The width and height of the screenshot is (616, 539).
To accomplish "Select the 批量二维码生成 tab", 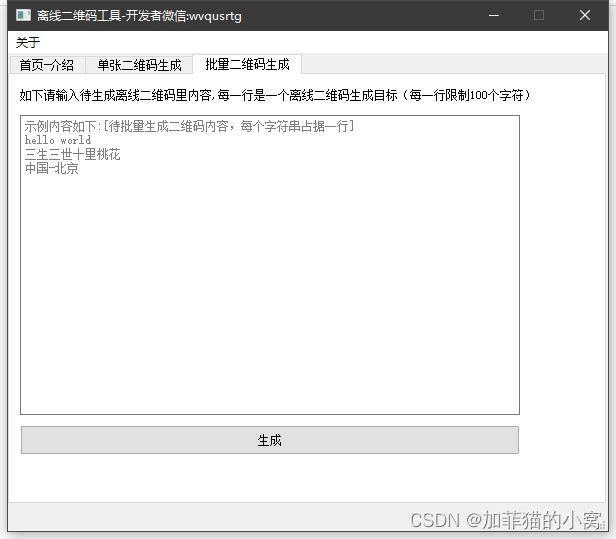I will (247, 64).
